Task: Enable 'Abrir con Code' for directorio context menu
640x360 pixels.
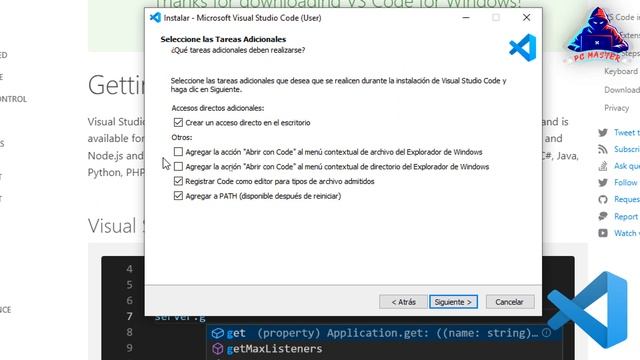Action: (x=178, y=167)
